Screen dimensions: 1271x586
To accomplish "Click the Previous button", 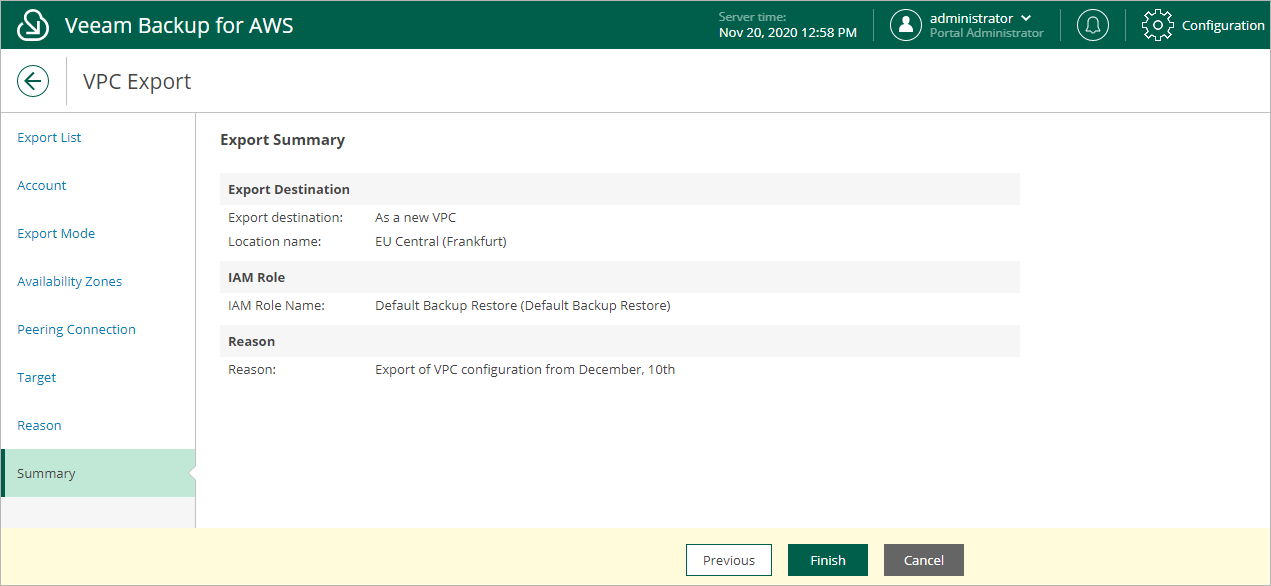I will click(x=729, y=560).
